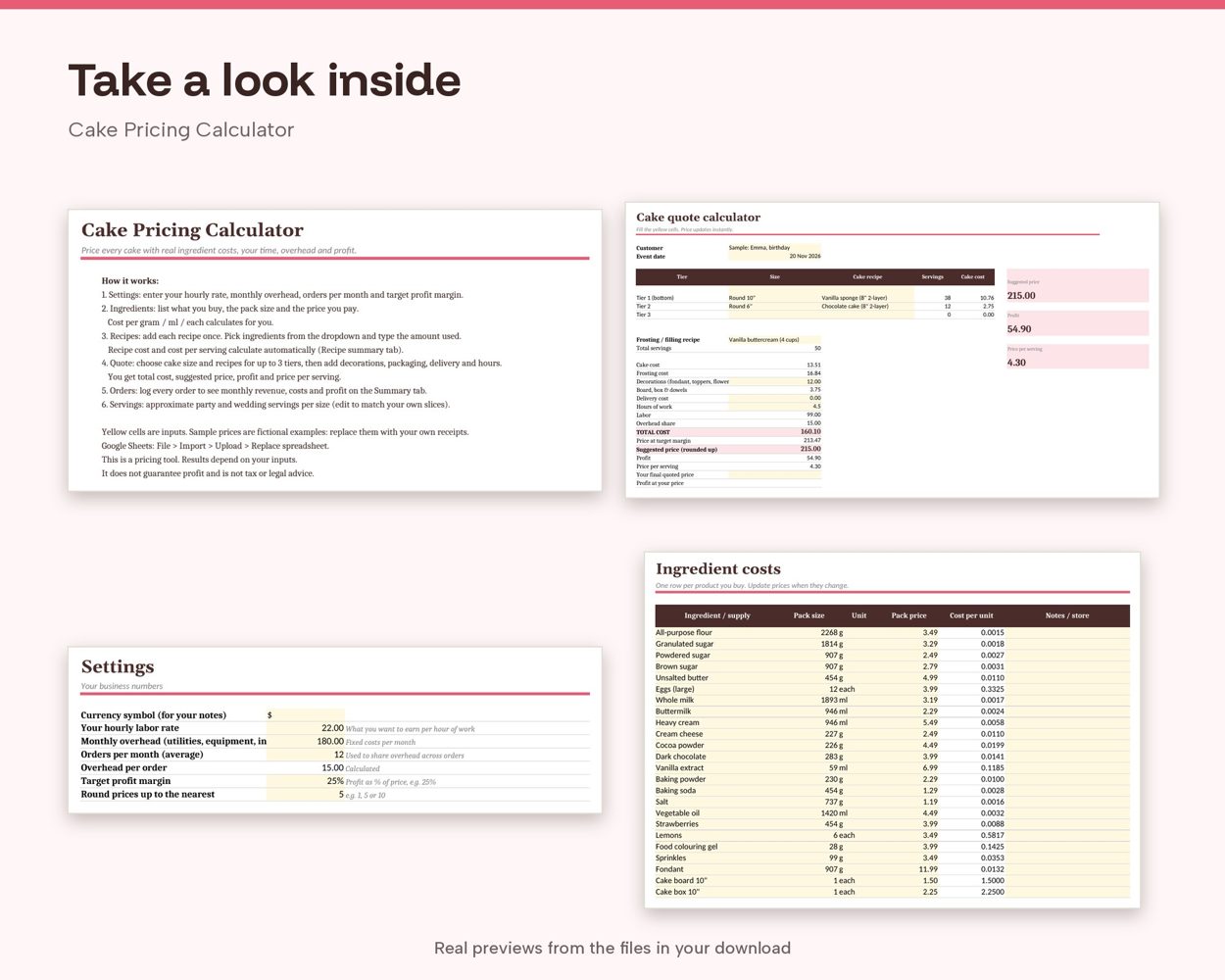Open the Cake quote calculator preview

pyautogui.click(x=892, y=350)
